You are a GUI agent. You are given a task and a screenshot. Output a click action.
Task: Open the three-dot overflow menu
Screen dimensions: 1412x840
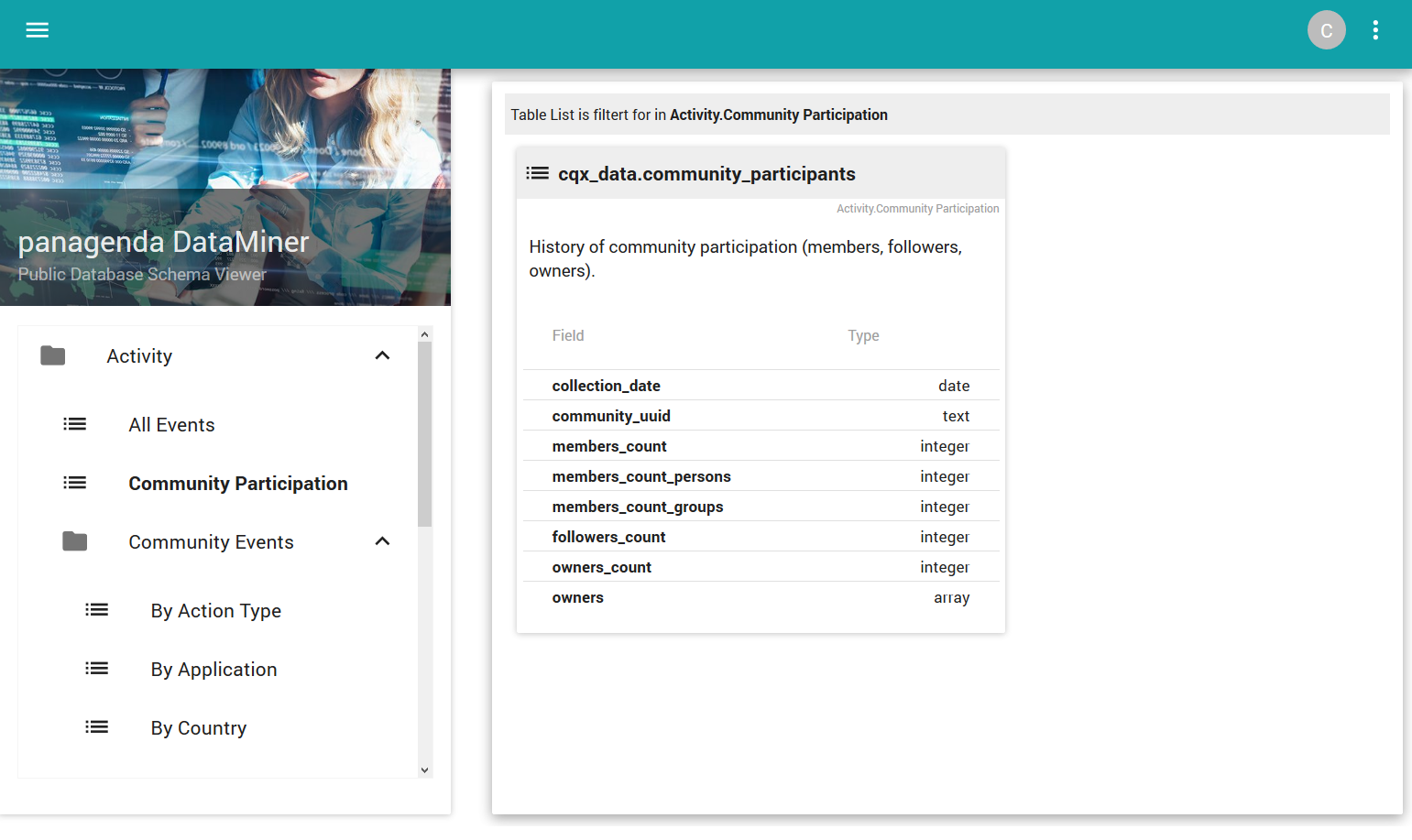pyautogui.click(x=1374, y=30)
